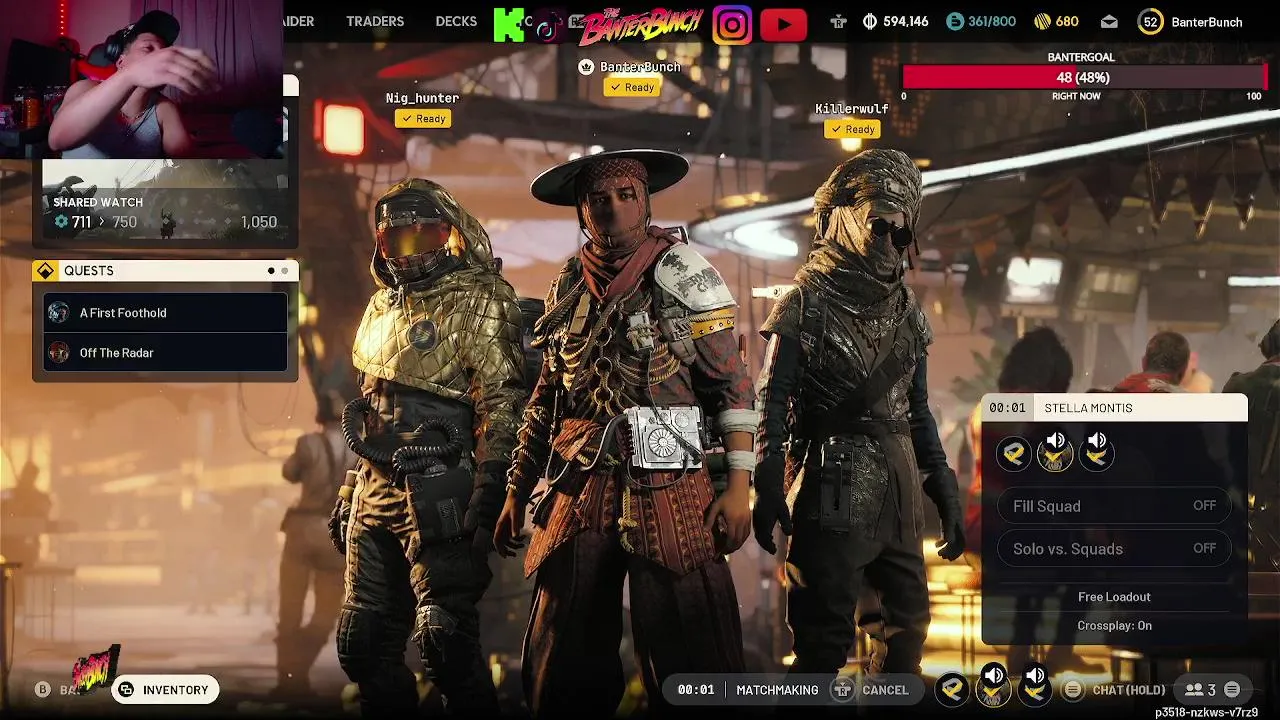
Task: Click third squad emblem in Stella Montis panel
Action: coord(1096,455)
